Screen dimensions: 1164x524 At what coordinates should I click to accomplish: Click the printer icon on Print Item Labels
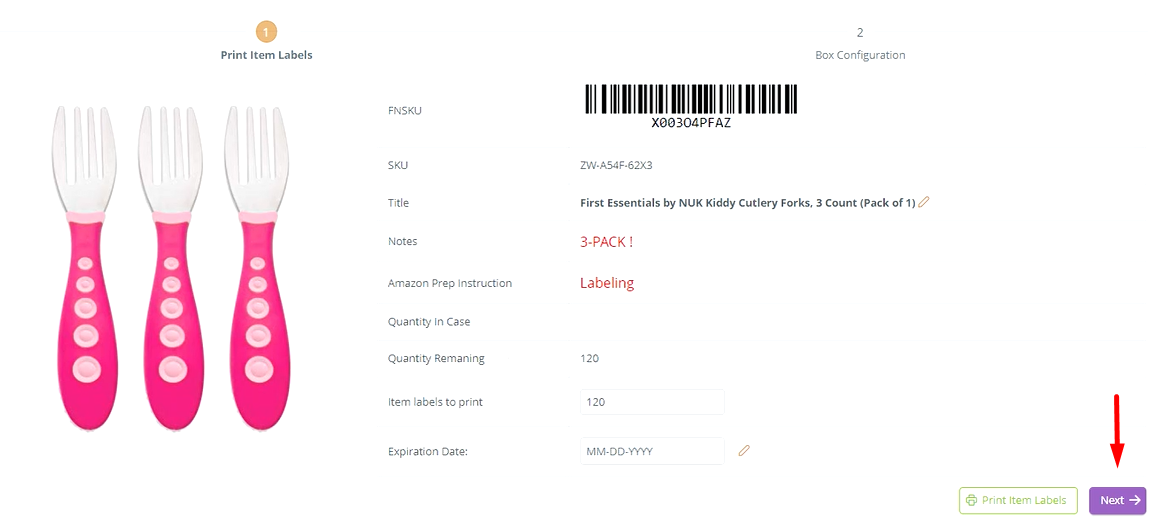[x=971, y=500]
